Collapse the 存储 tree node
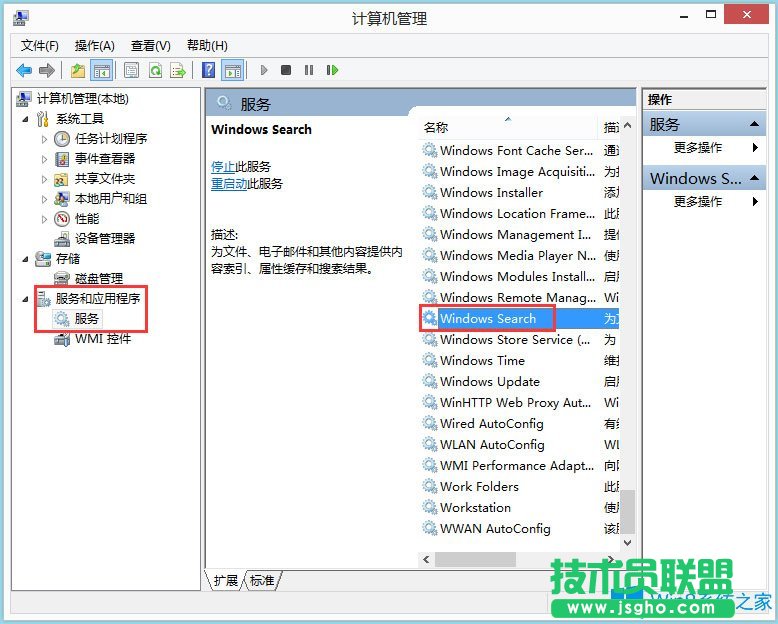778x624 pixels. (x=25, y=259)
